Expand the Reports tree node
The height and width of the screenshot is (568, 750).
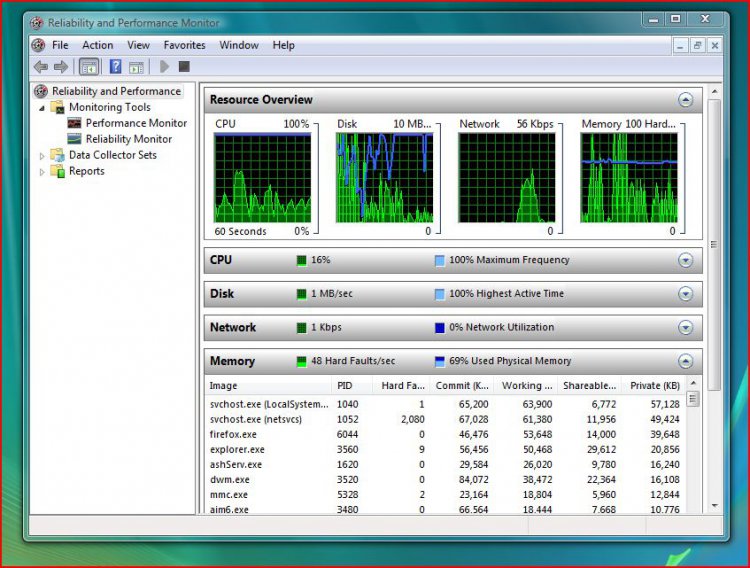(x=42, y=172)
